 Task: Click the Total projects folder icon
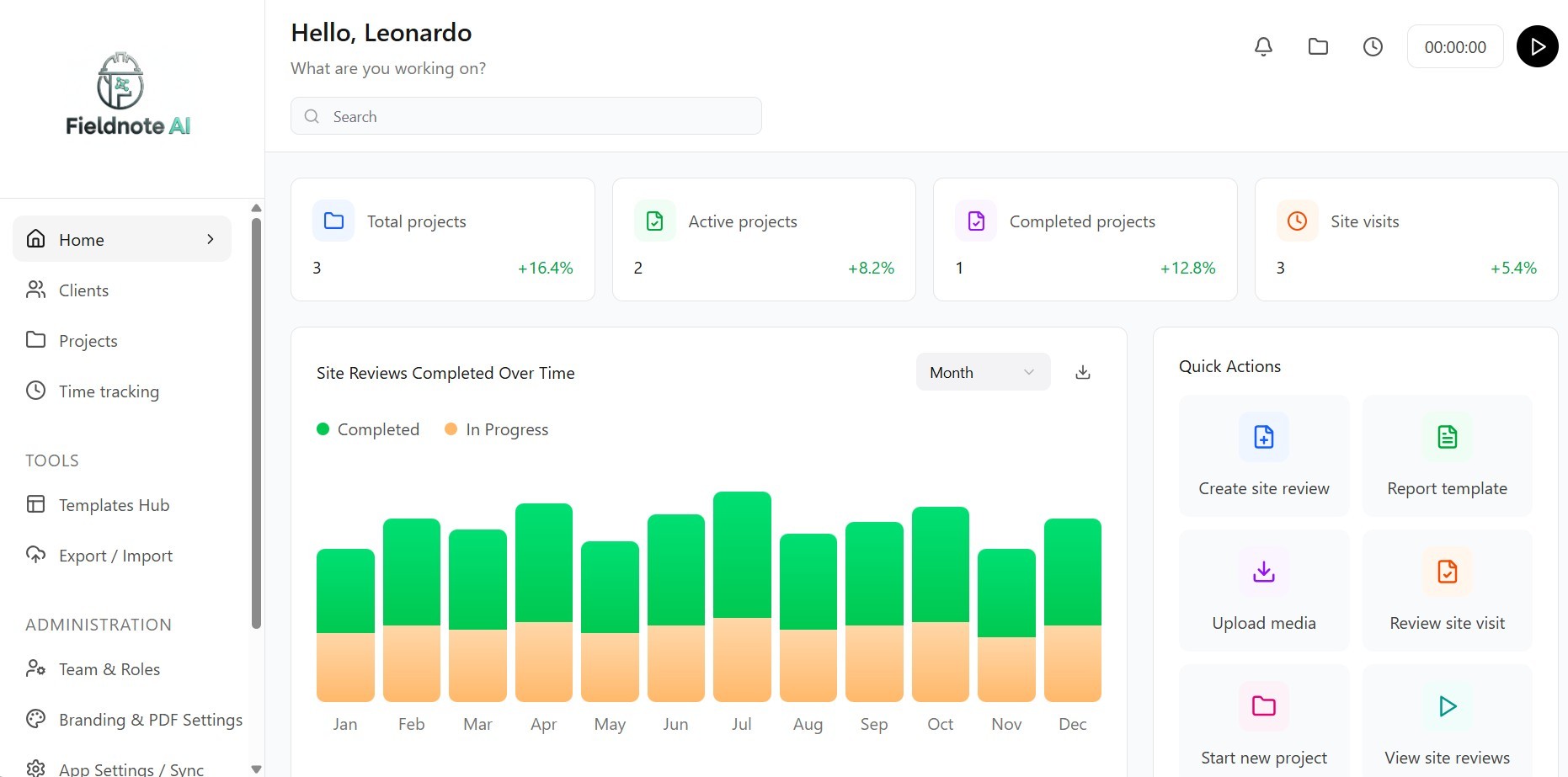click(333, 221)
